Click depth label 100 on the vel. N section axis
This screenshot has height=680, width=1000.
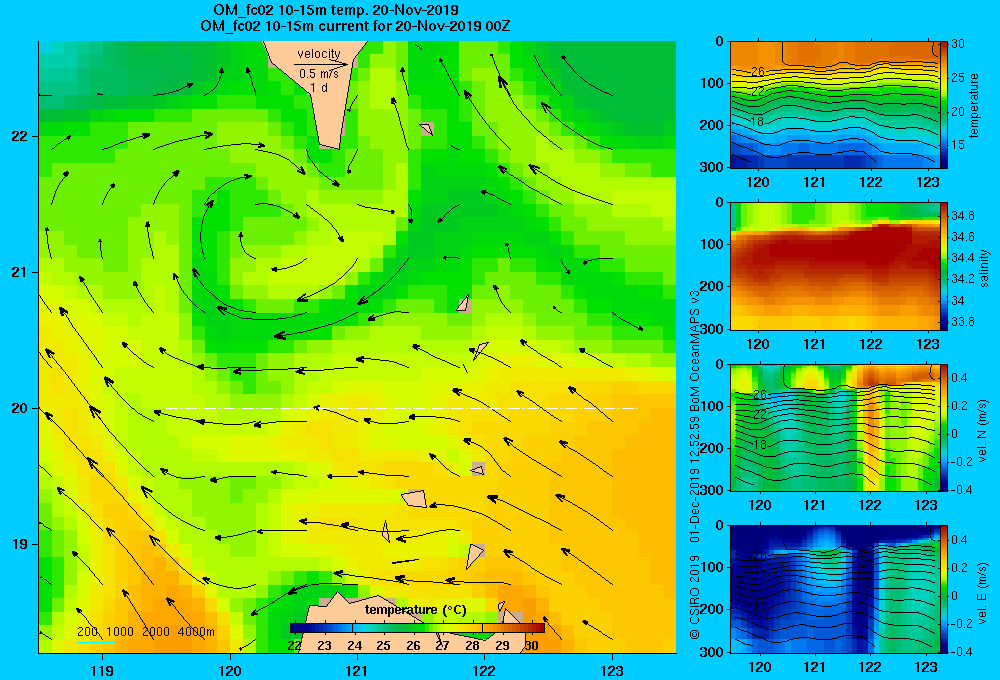(x=712, y=406)
